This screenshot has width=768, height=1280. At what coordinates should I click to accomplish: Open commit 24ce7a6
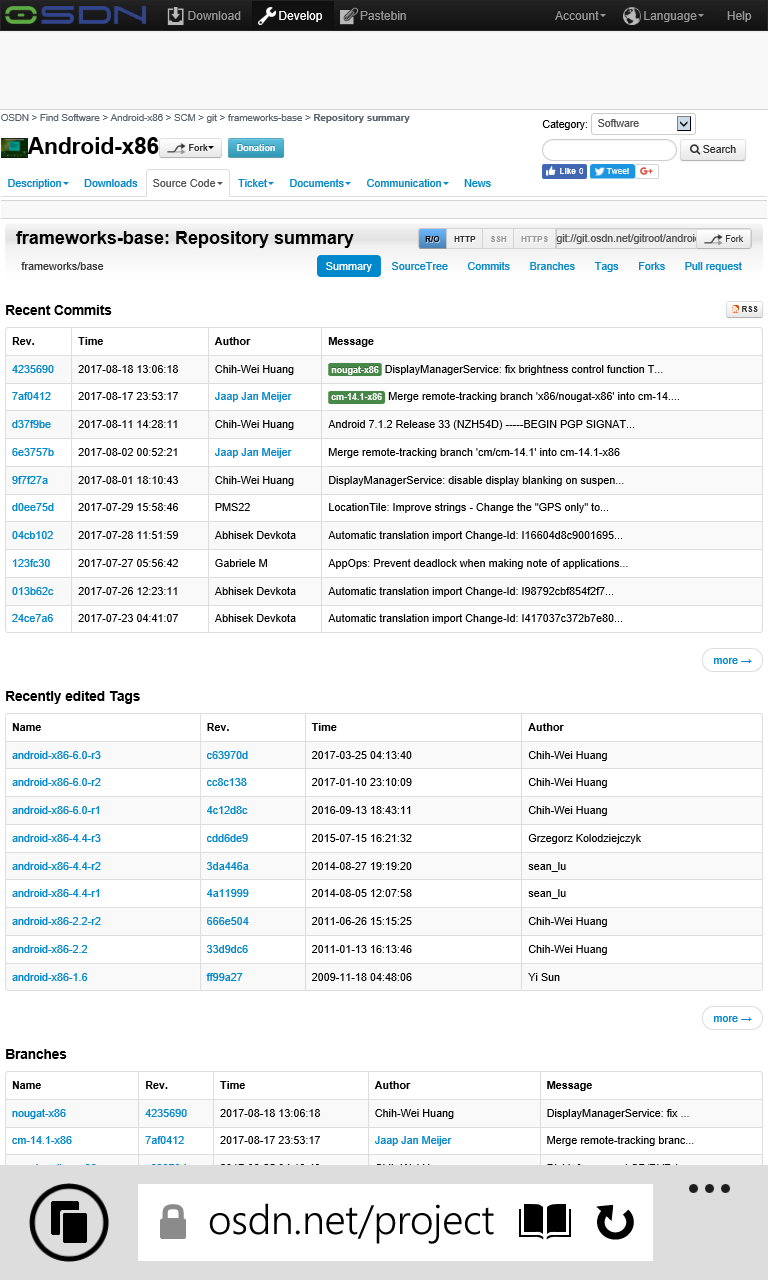click(x=33, y=618)
